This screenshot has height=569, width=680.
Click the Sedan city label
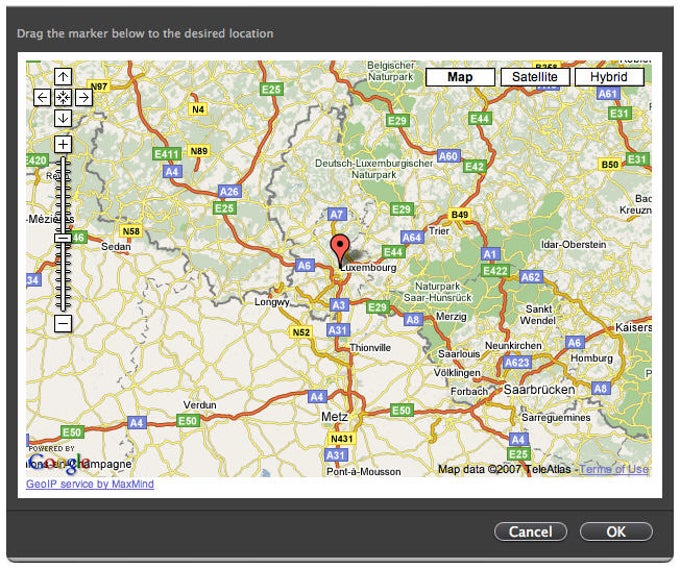(116, 247)
